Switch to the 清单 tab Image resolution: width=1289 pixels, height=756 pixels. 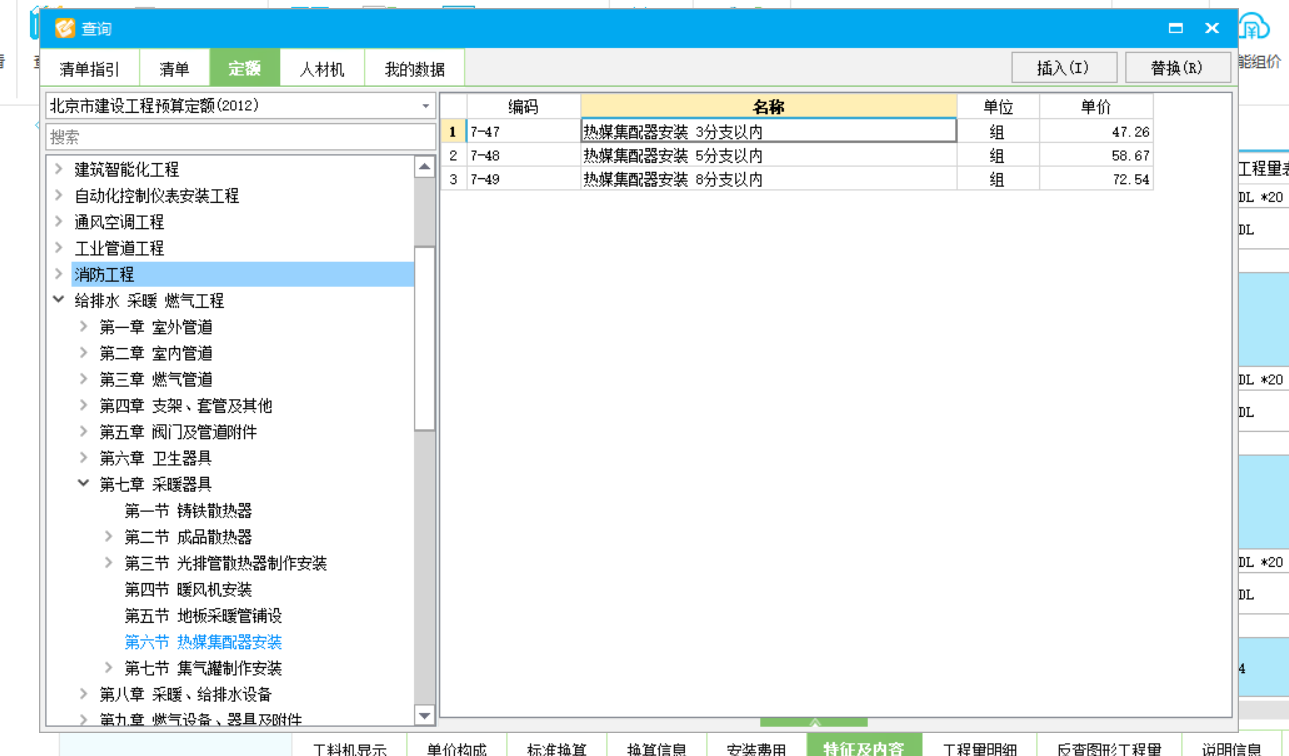point(174,69)
